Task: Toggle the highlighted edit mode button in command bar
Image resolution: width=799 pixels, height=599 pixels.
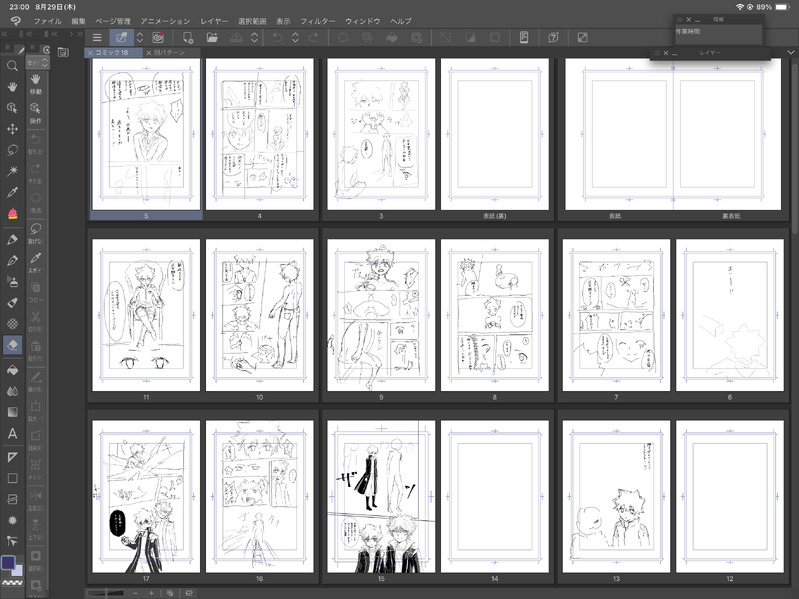Action: click(x=121, y=38)
